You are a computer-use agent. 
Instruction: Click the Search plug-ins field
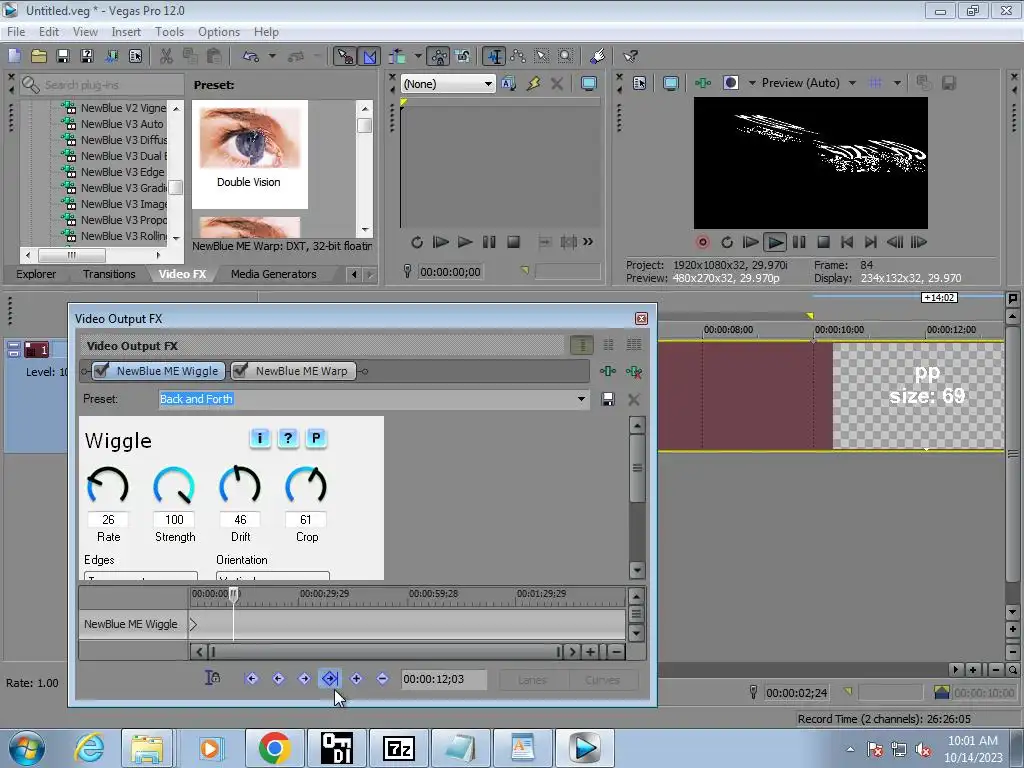pos(103,85)
